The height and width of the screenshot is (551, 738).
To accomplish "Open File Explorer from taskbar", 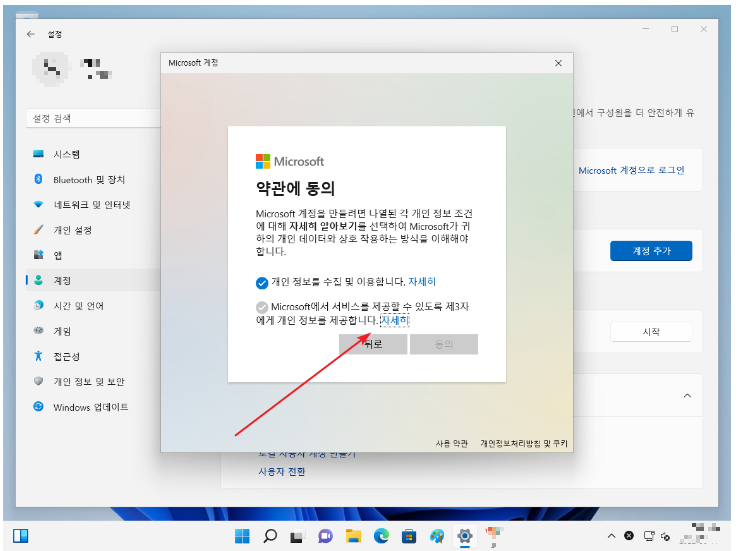I will (x=353, y=536).
